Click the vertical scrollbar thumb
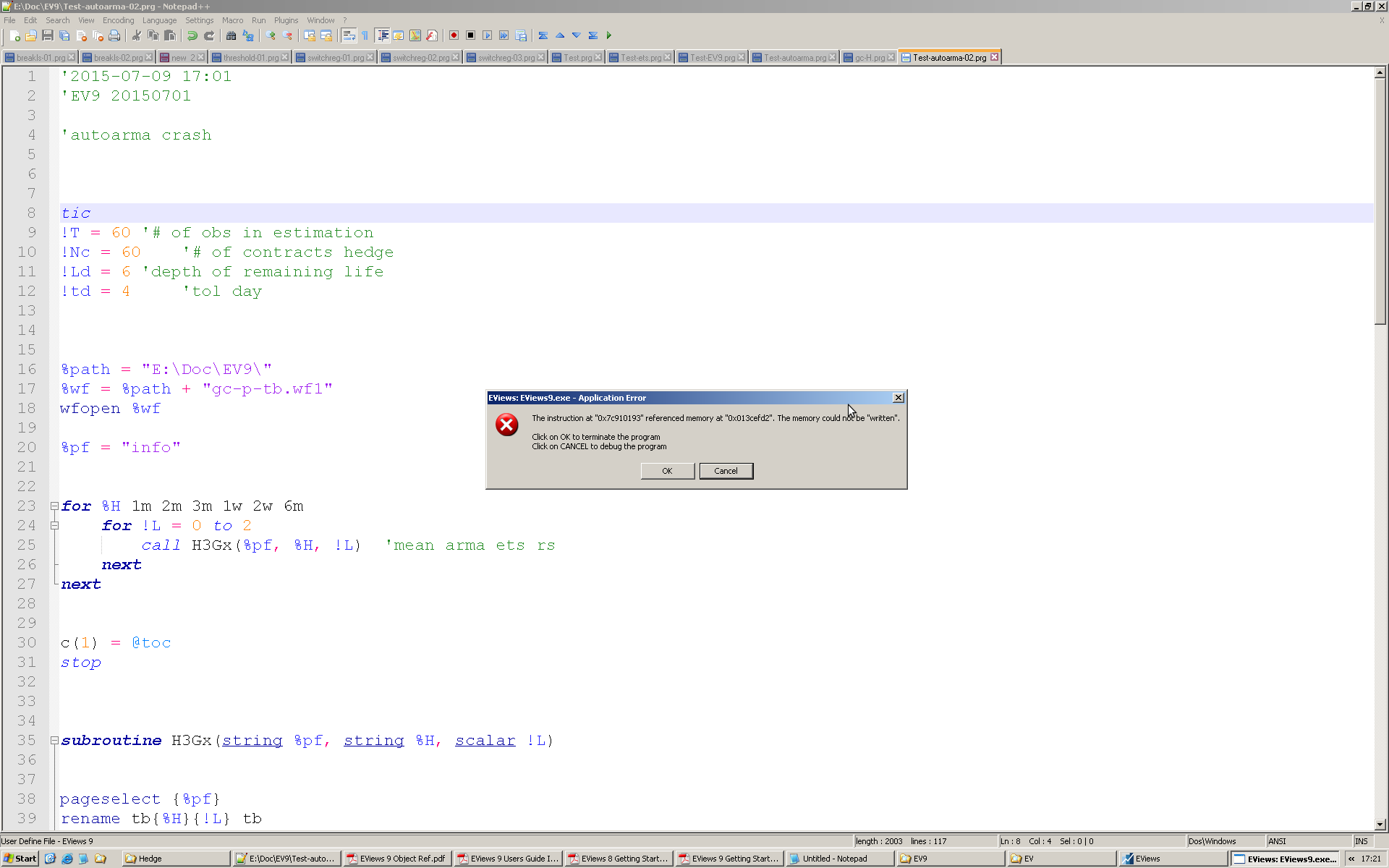Image resolution: width=1389 pixels, height=868 pixels. click(1380, 201)
